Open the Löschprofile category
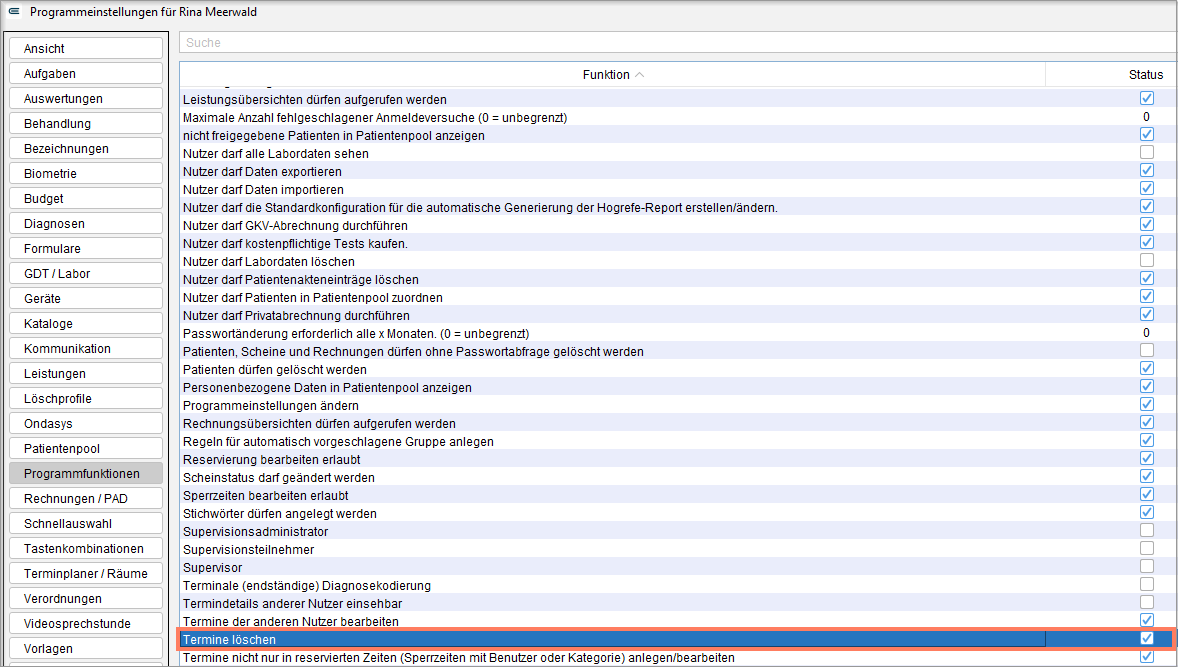This screenshot has height=667, width=1178. tap(86, 398)
